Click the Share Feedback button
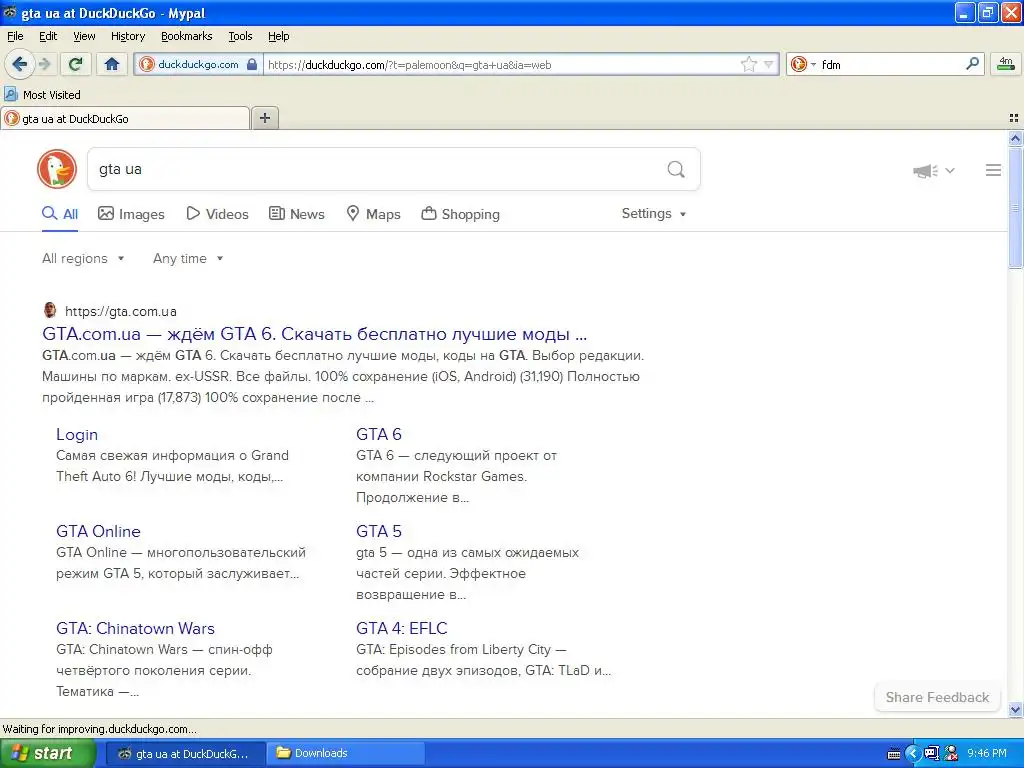The height and width of the screenshot is (768, 1024). click(937, 697)
